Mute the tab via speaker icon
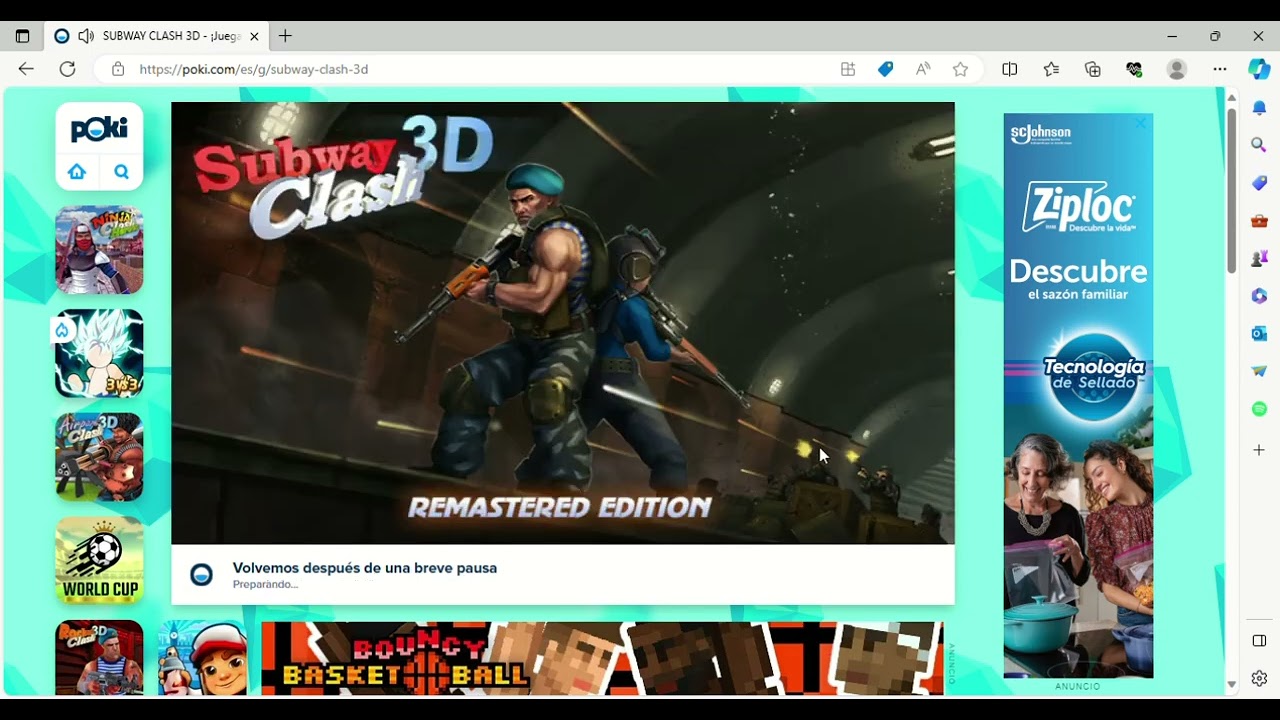 tap(86, 36)
